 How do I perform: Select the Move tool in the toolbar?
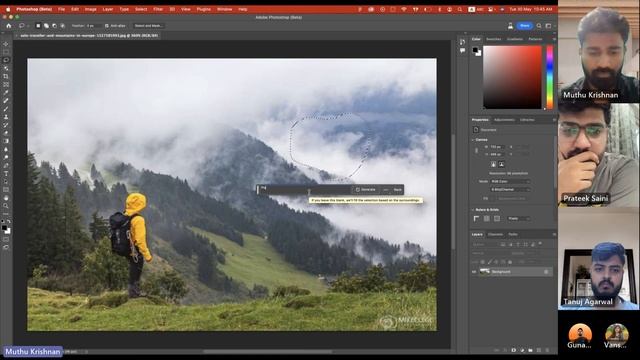[x=6, y=44]
